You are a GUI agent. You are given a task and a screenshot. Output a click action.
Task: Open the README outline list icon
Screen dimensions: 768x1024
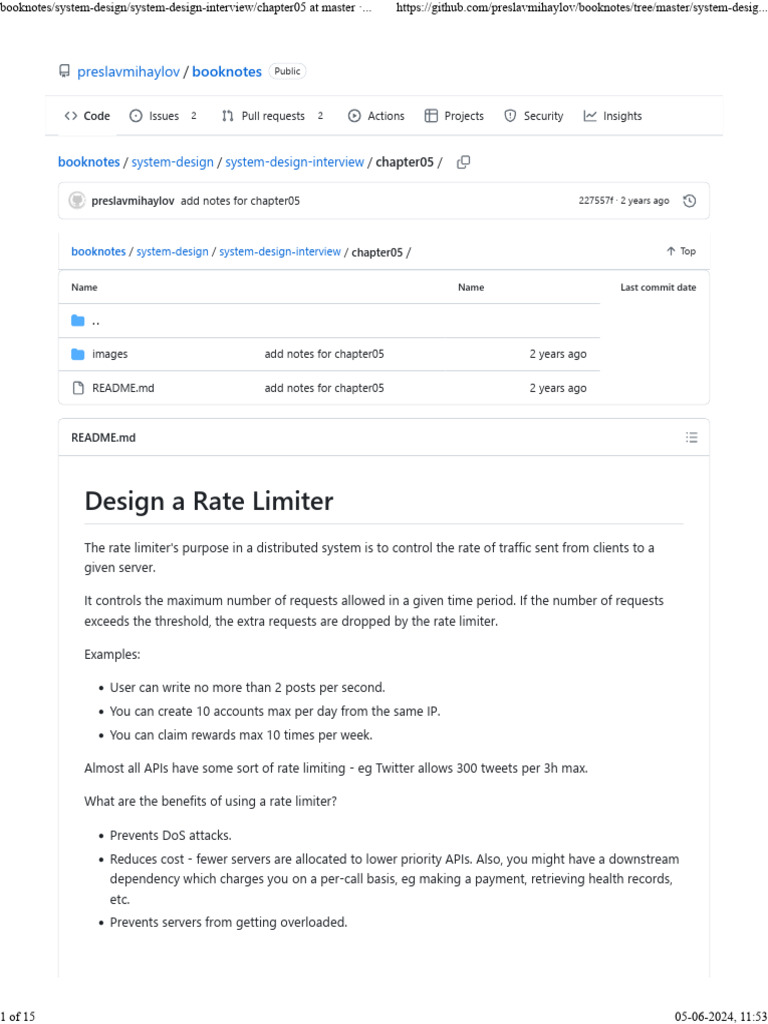tap(692, 438)
